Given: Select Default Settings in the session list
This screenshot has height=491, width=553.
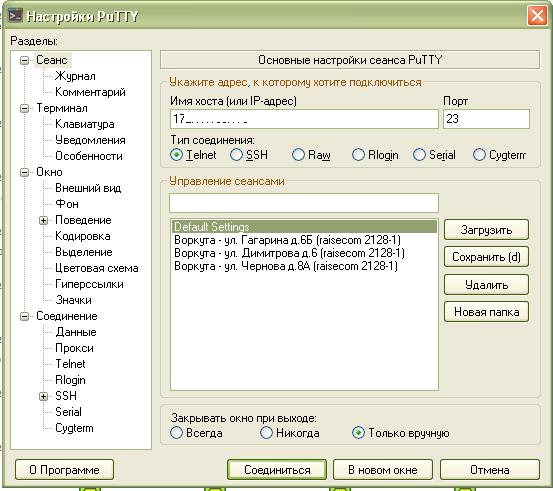Looking at the screenshot, I should (x=304, y=227).
